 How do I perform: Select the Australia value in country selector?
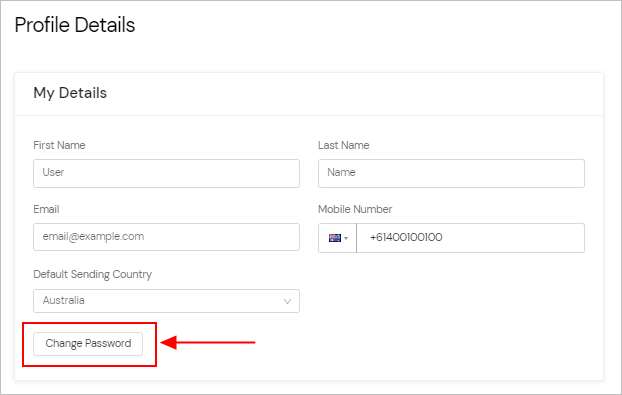63,300
